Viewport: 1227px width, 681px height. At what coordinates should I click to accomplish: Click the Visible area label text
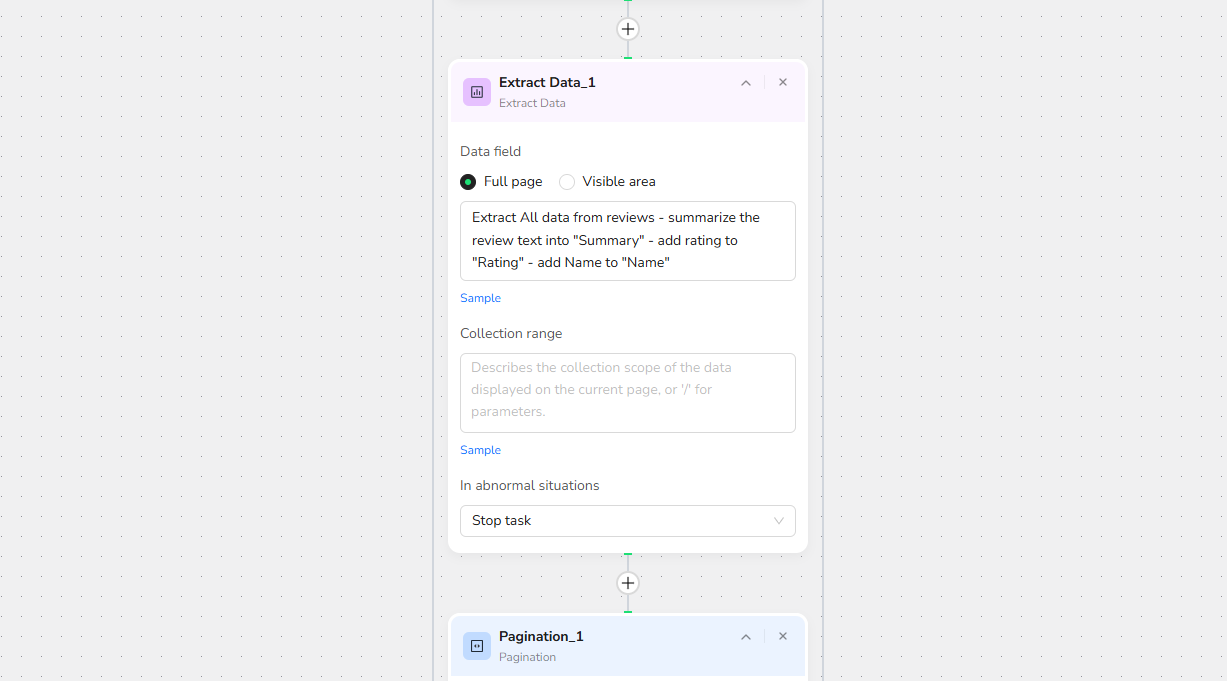(619, 182)
